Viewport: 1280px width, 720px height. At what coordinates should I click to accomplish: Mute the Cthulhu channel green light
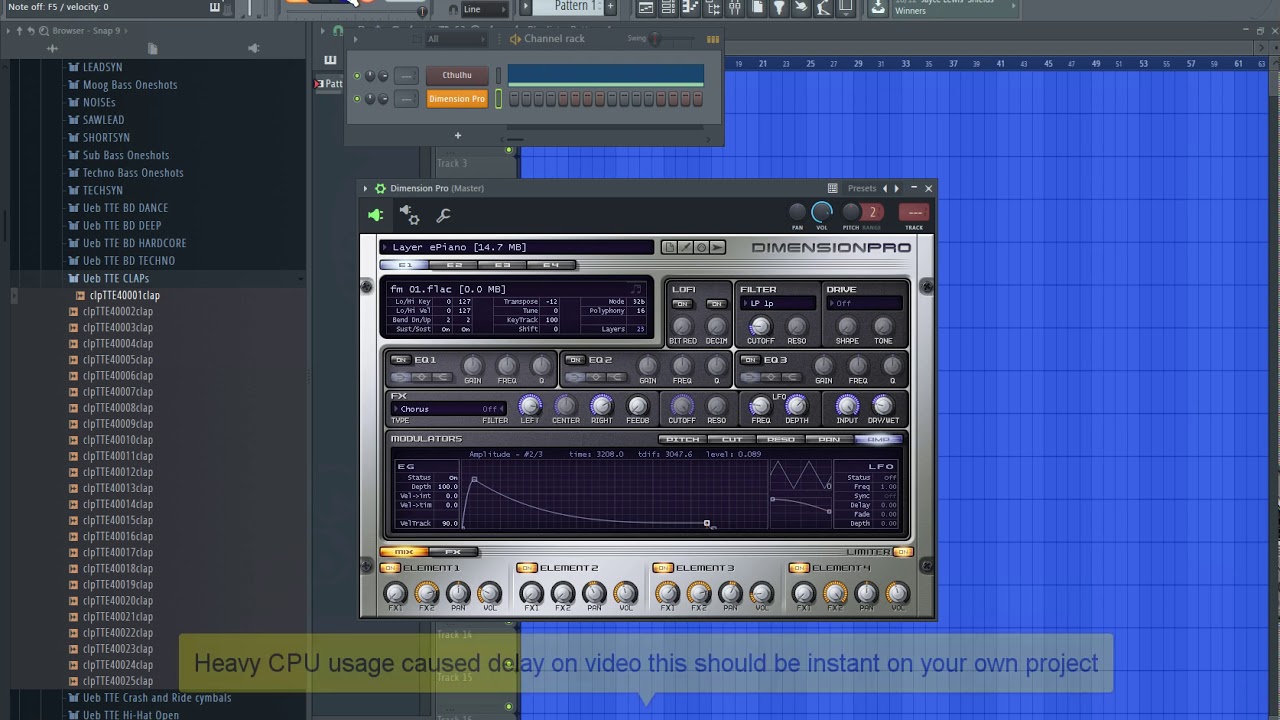click(357, 76)
